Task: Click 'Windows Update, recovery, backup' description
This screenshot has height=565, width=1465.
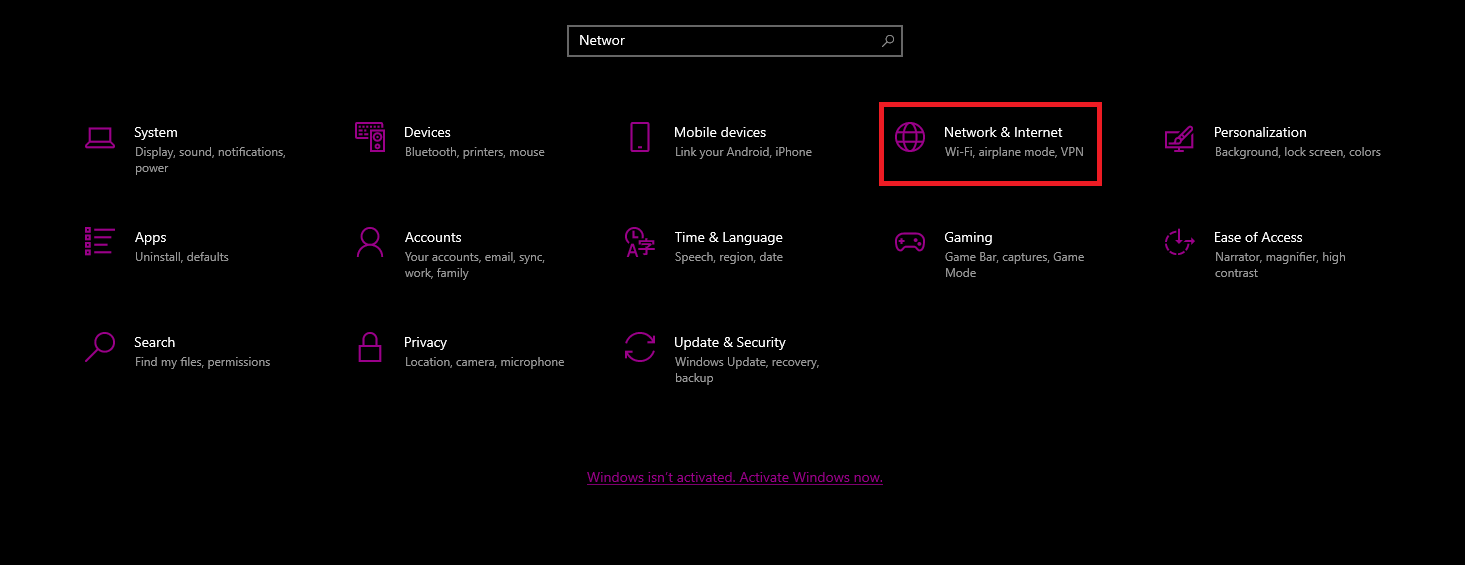Action: tap(747, 370)
